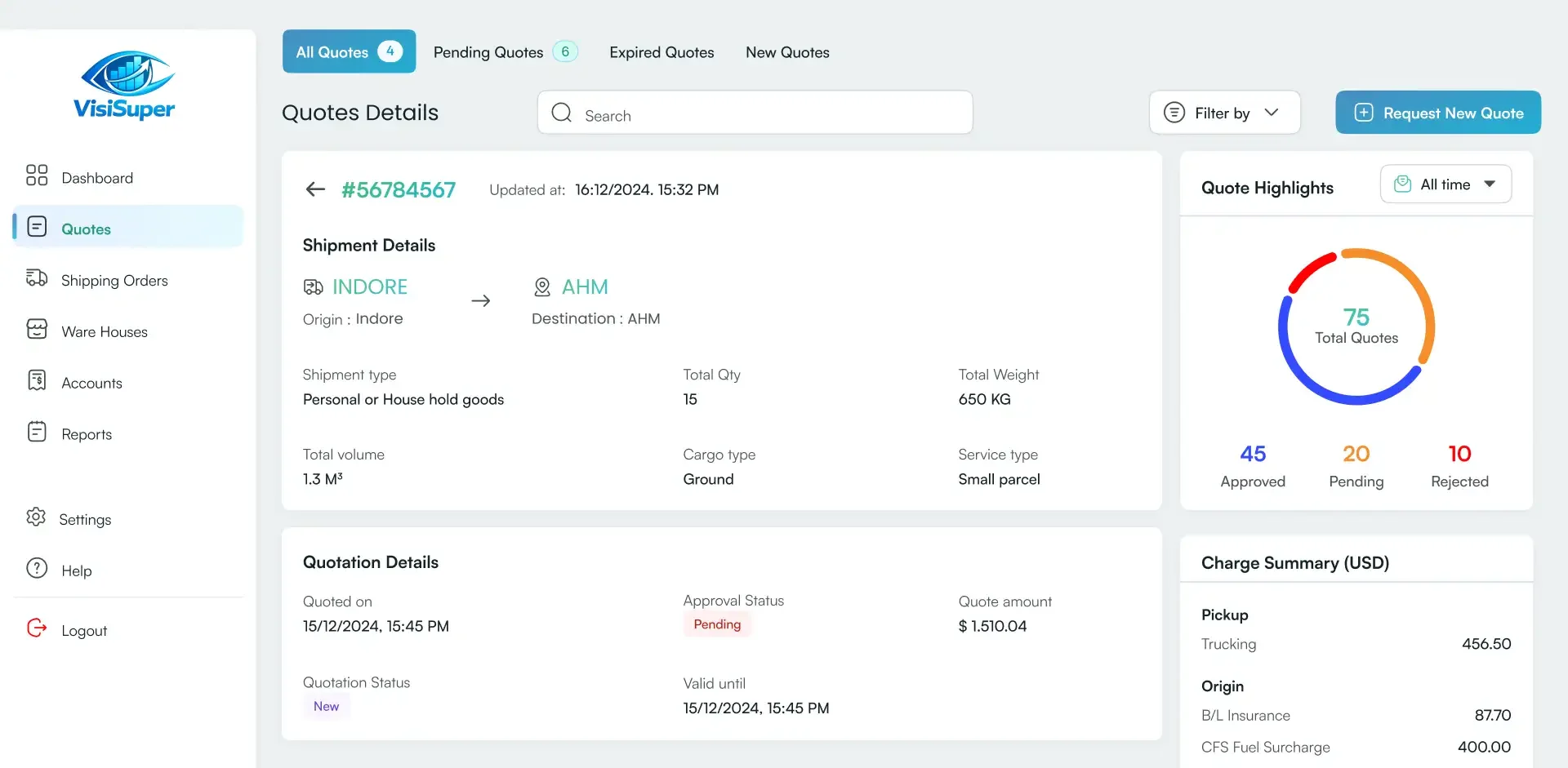Click the Dashboard grid icon

click(x=37, y=175)
